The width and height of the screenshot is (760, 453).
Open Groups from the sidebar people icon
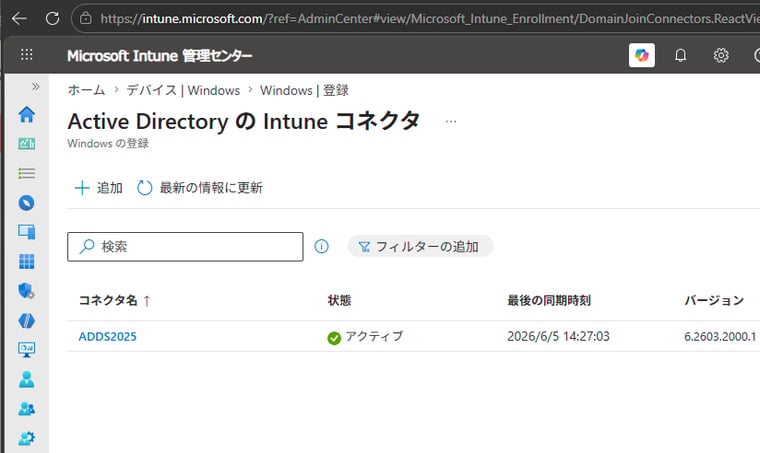pyautogui.click(x=27, y=409)
